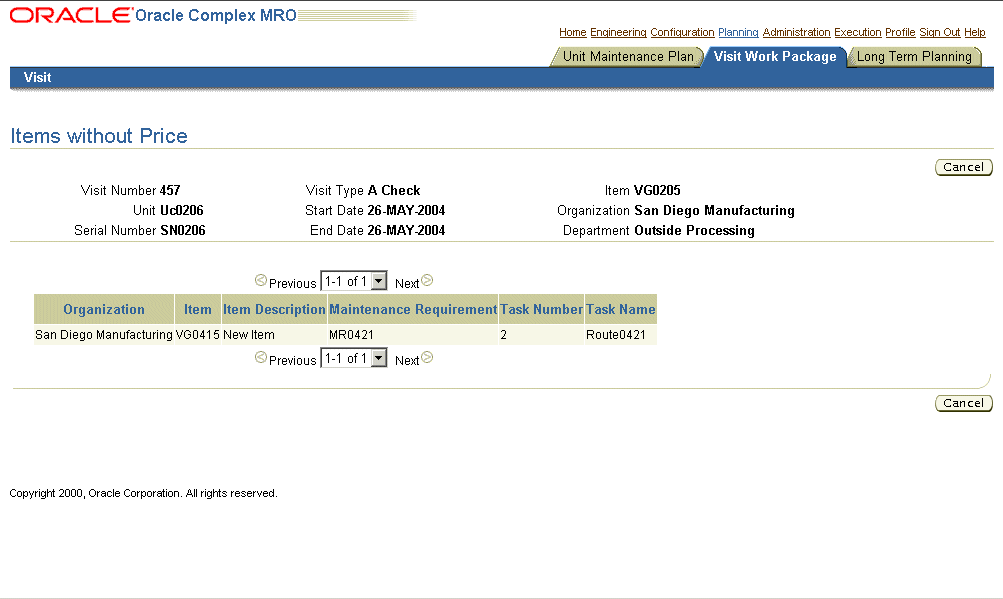Click the top Previous text
1003x599 pixels.
click(292, 283)
